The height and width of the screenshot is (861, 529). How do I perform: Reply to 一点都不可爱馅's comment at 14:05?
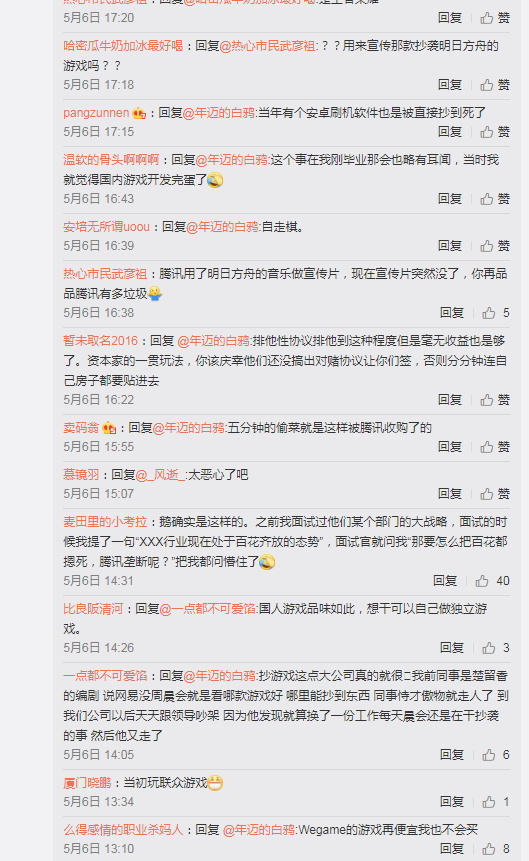click(452, 754)
